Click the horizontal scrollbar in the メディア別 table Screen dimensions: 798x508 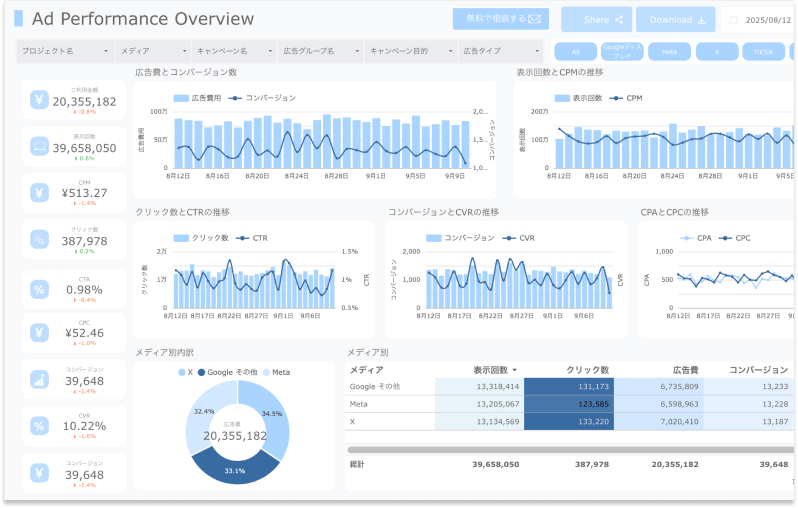560,450
